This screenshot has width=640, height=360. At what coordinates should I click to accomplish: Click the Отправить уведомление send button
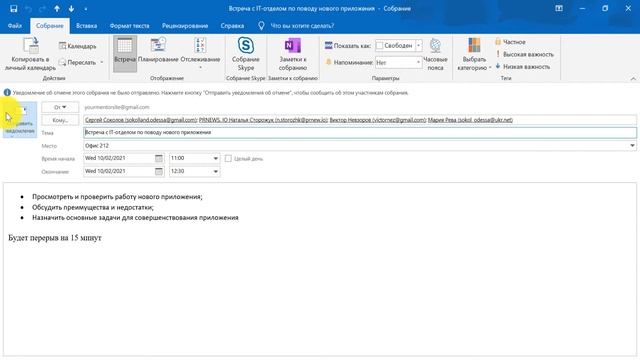coord(20,120)
